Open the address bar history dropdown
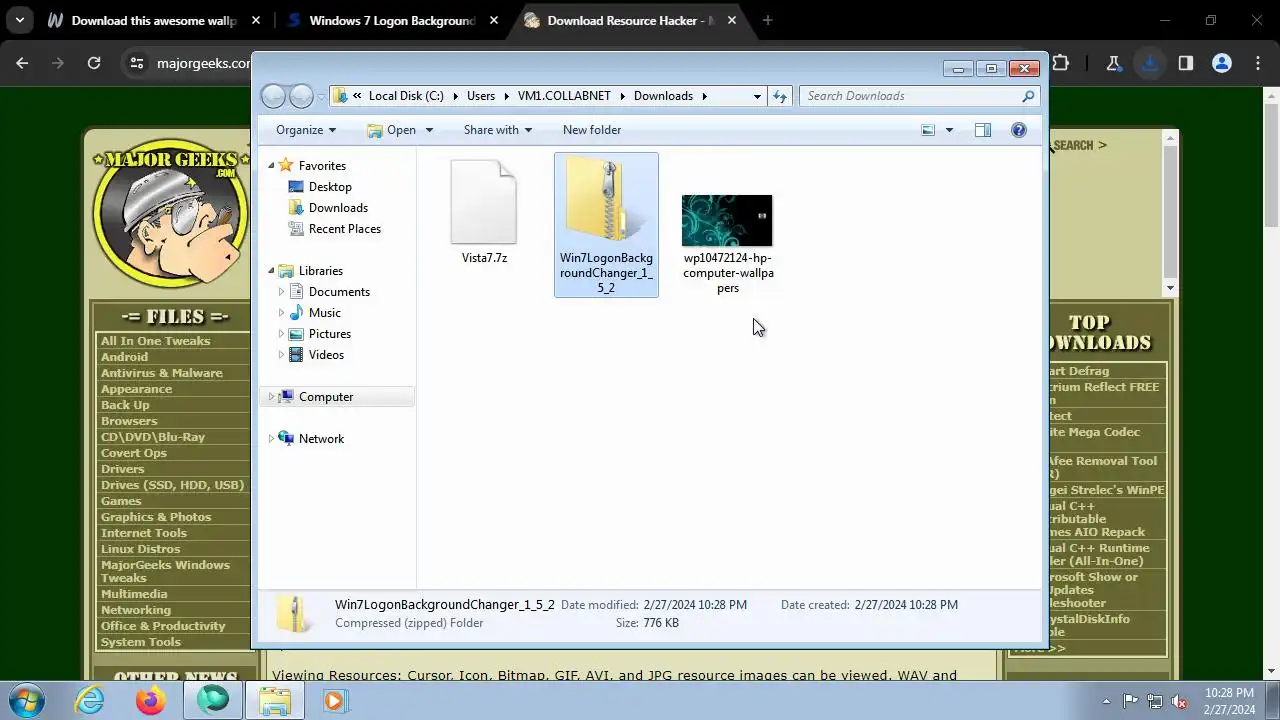 point(757,96)
